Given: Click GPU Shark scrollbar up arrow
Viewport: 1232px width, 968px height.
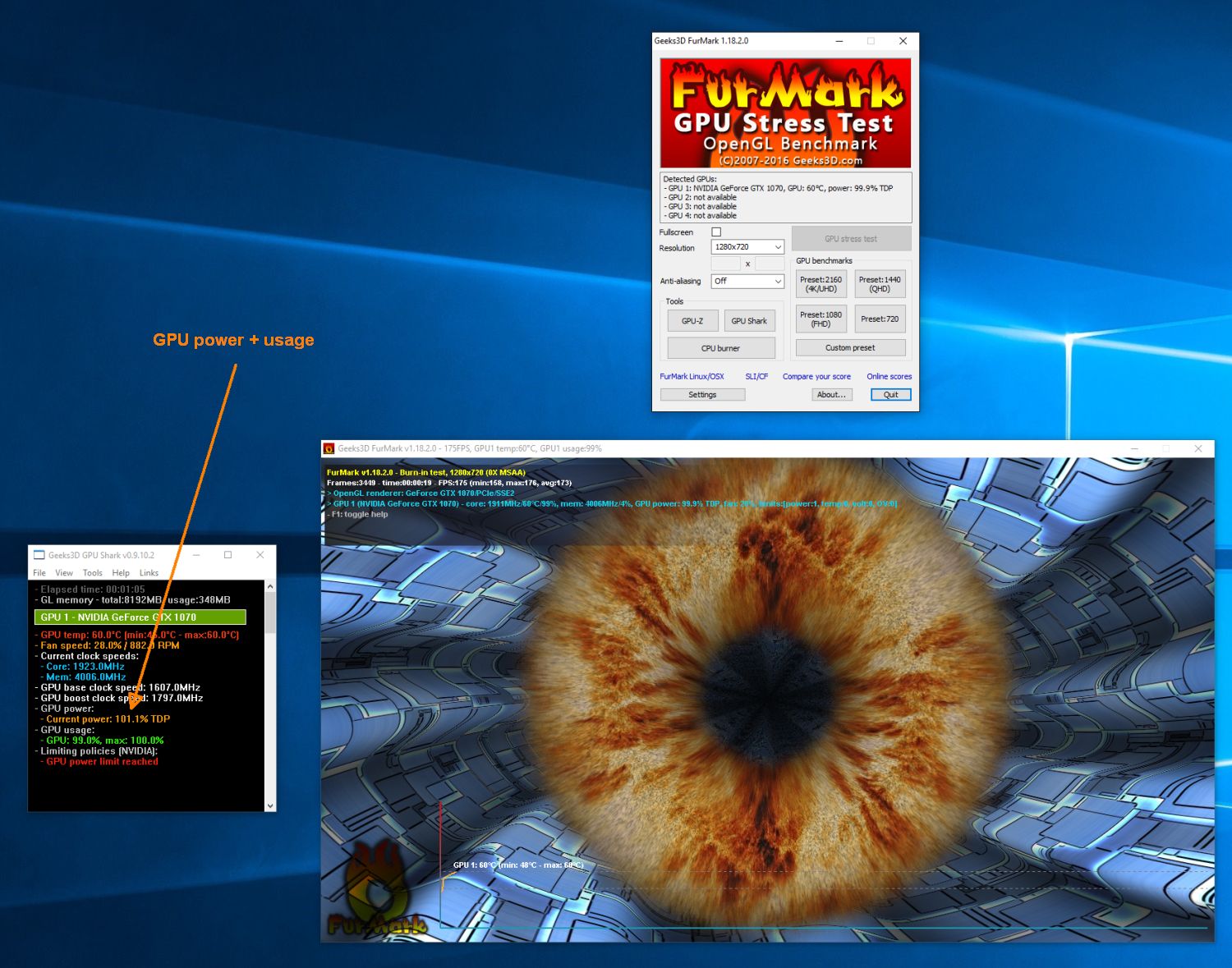Looking at the screenshot, I should (270, 587).
